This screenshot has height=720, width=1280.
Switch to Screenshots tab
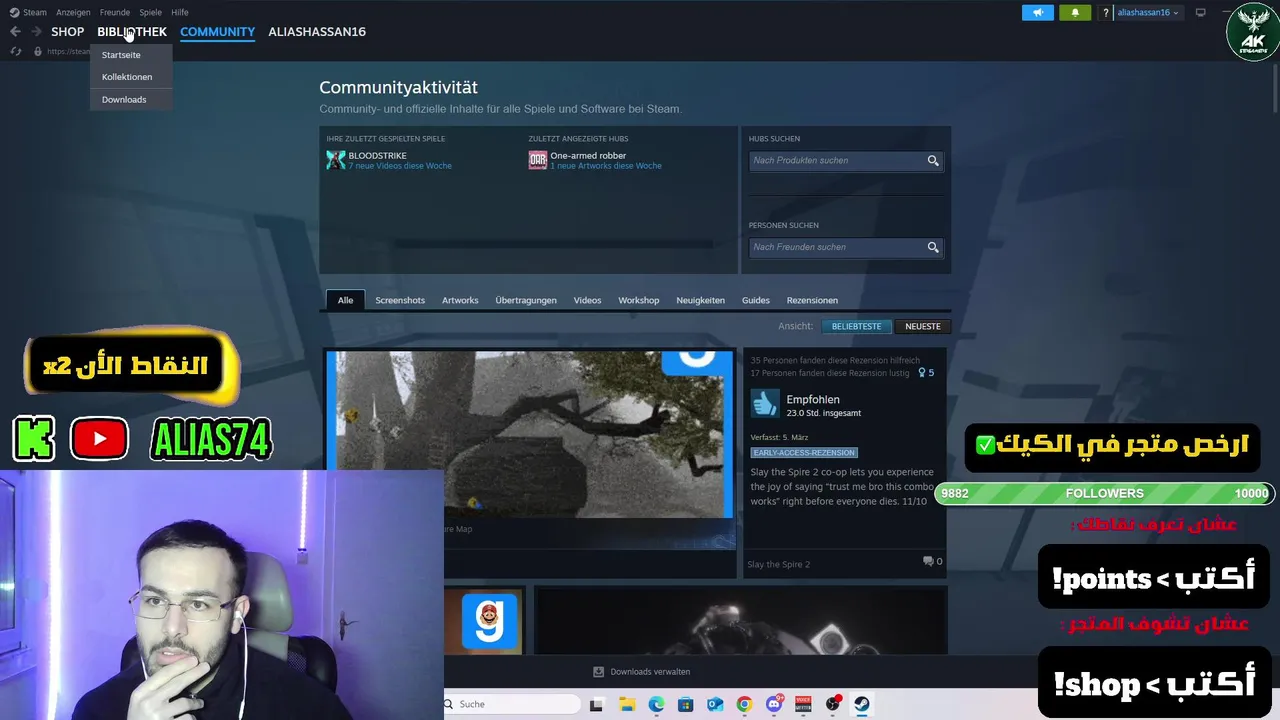[x=400, y=300]
